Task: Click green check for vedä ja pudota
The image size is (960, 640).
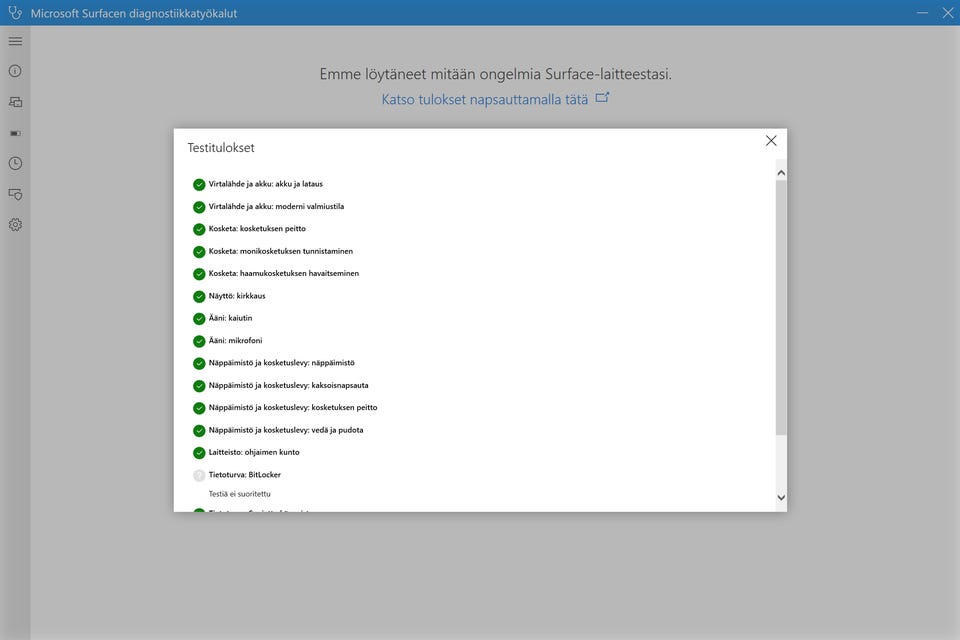Action: tap(199, 431)
